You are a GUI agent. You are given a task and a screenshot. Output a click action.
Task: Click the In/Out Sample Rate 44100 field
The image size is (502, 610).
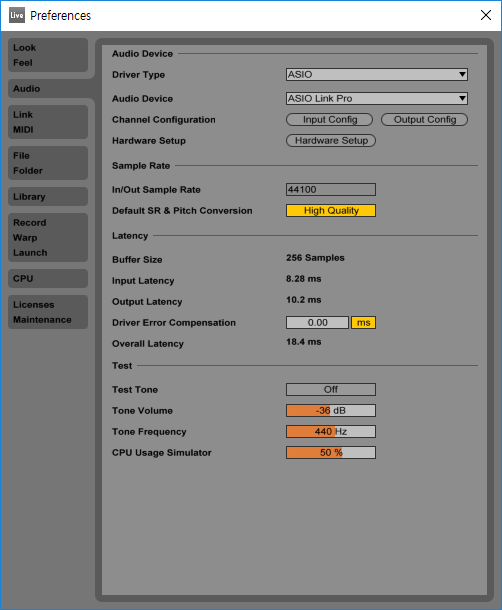[x=331, y=189]
